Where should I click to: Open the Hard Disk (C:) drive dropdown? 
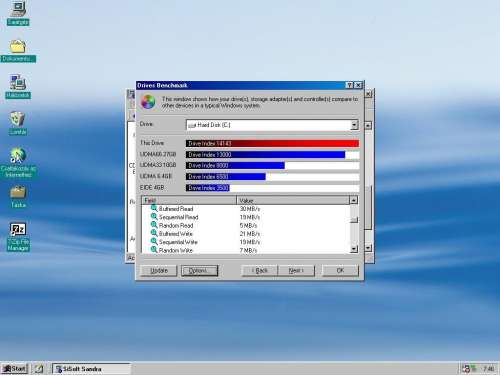coord(354,125)
